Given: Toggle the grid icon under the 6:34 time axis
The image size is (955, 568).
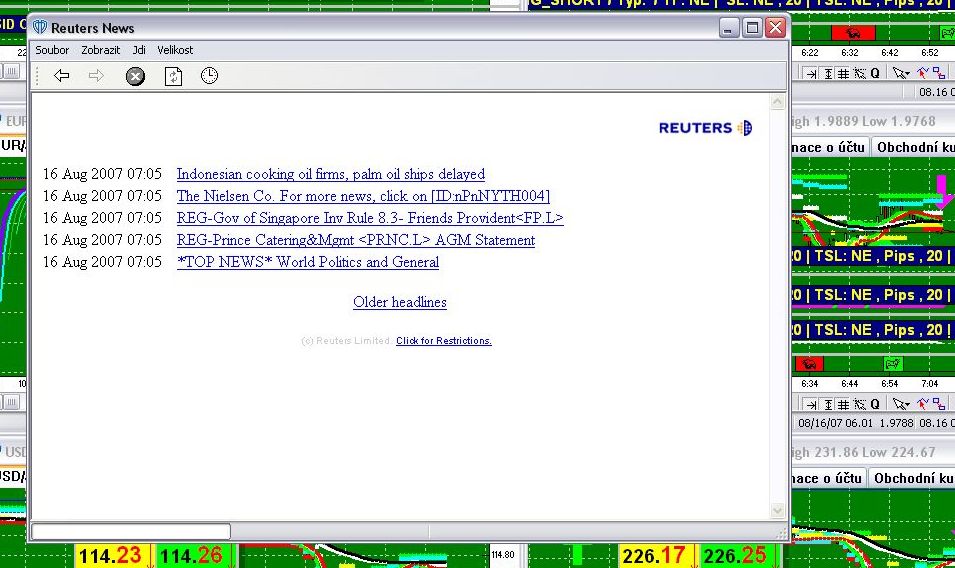Looking at the screenshot, I should coord(844,404).
